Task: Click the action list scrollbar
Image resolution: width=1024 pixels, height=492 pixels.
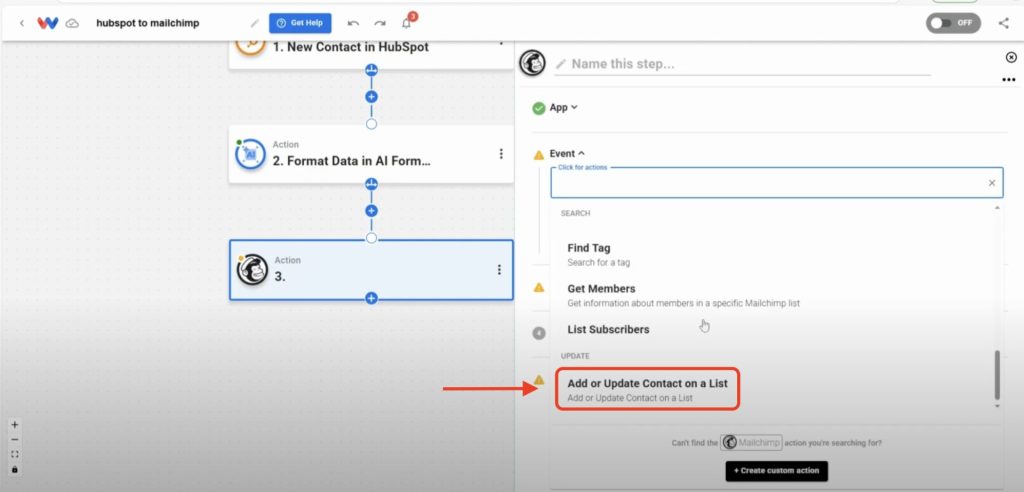Action: 997,374
